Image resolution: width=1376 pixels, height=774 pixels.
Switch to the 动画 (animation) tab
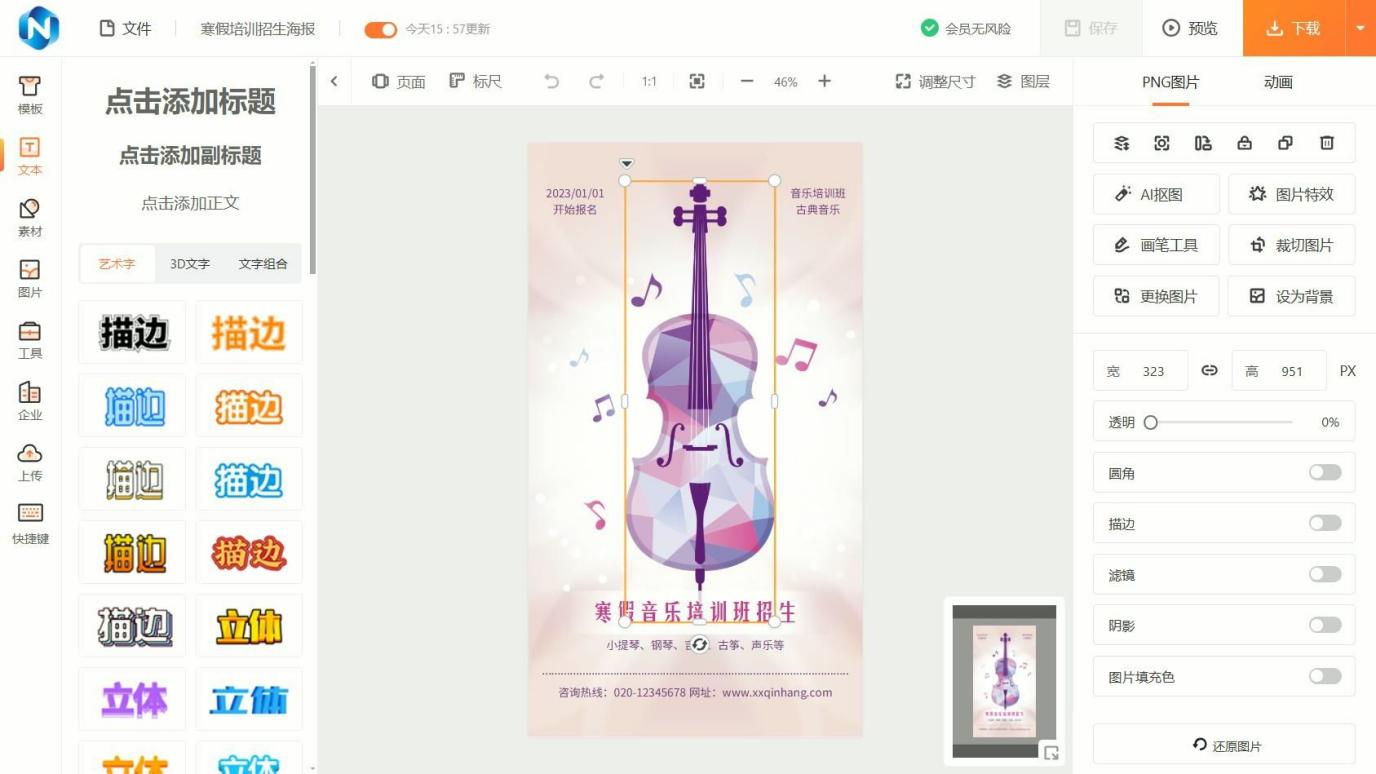pyautogui.click(x=1277, y=82)
